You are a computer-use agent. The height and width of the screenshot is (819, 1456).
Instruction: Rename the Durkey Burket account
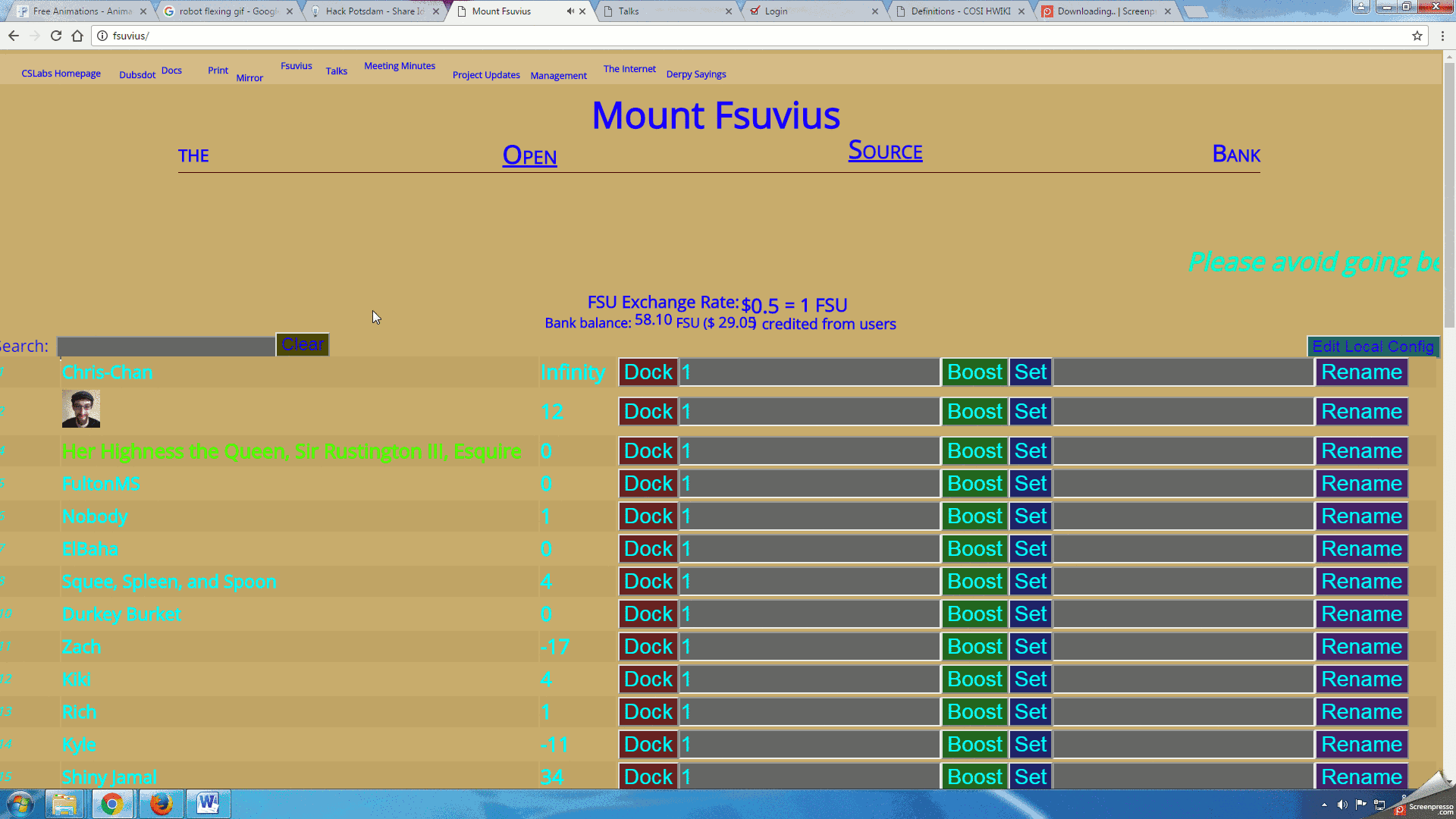(x=1361, y=614)
